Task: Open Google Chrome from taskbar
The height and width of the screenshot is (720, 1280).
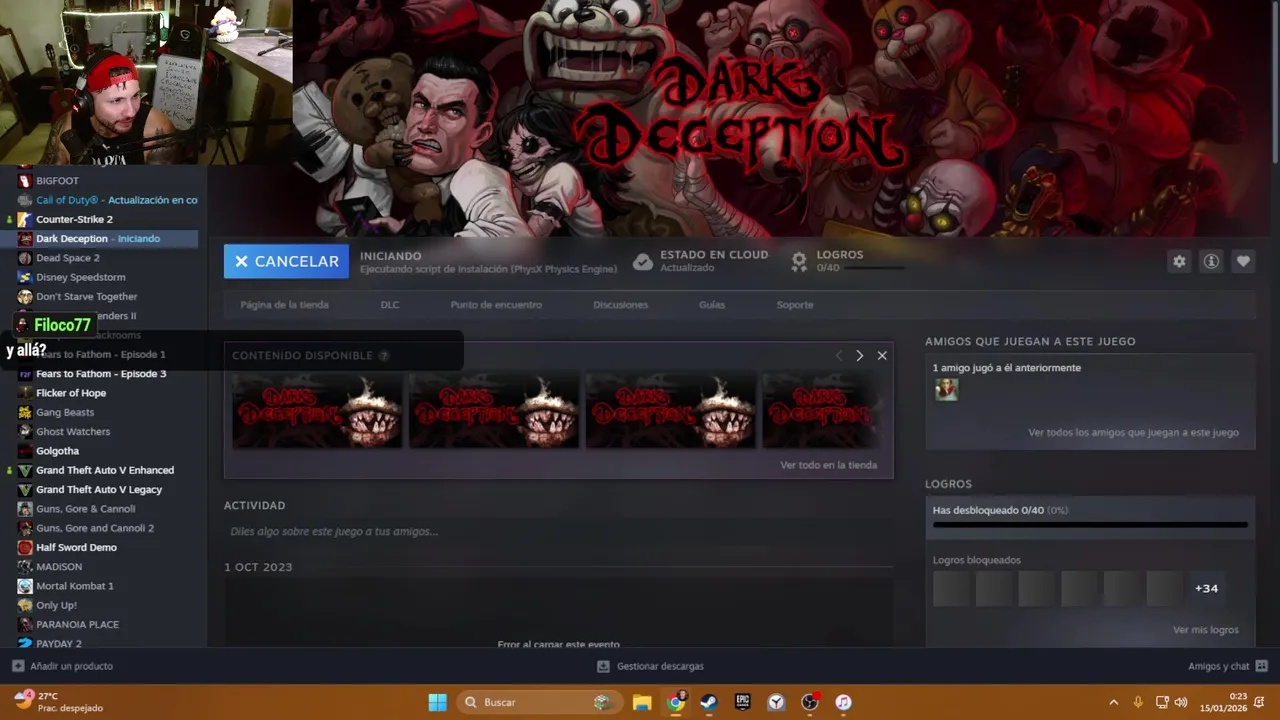Action: click(x=676, y=702)
